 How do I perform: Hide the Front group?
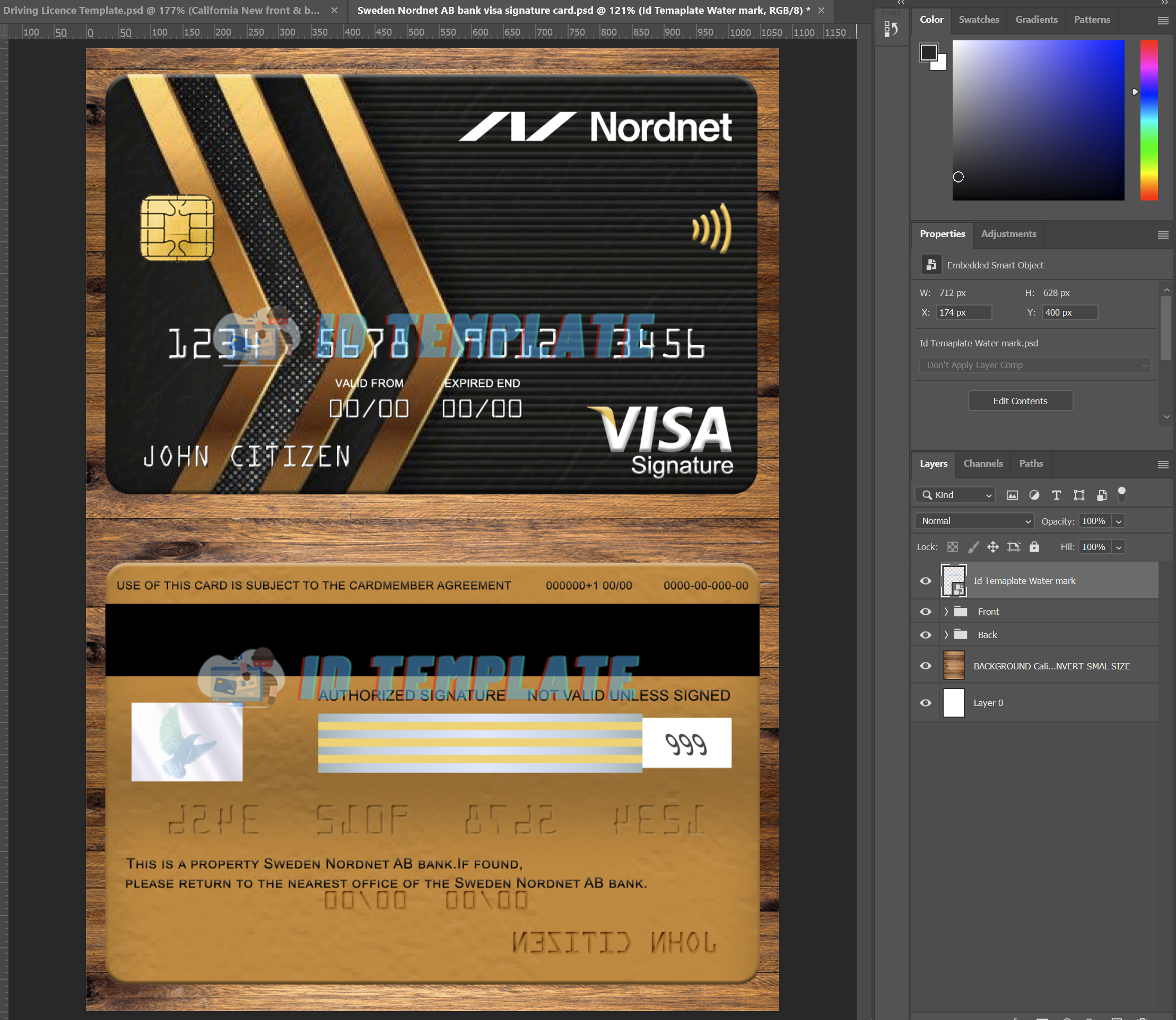click(926, 612)
